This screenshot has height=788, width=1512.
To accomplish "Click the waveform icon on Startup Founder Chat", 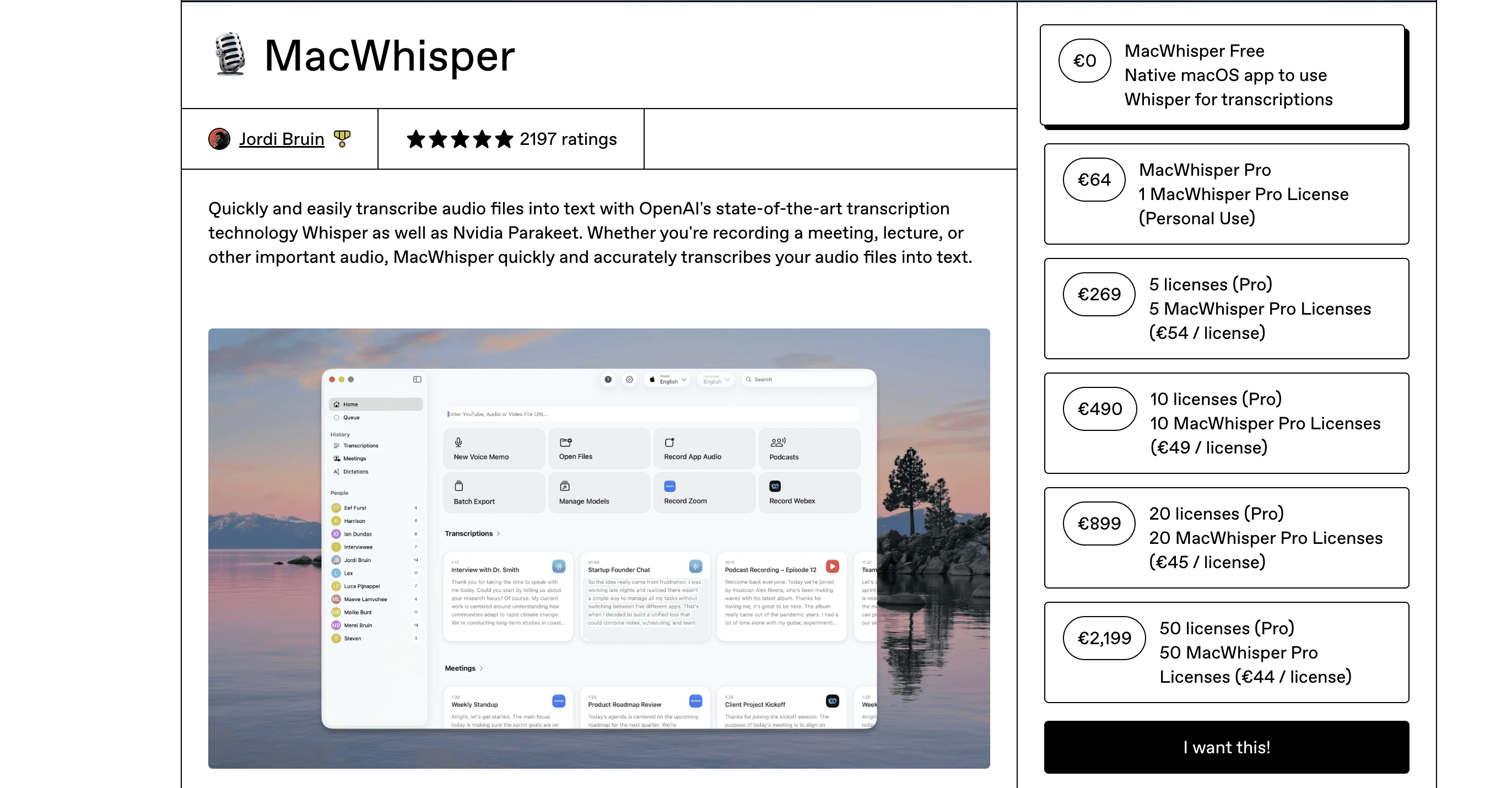I will 695,566.
